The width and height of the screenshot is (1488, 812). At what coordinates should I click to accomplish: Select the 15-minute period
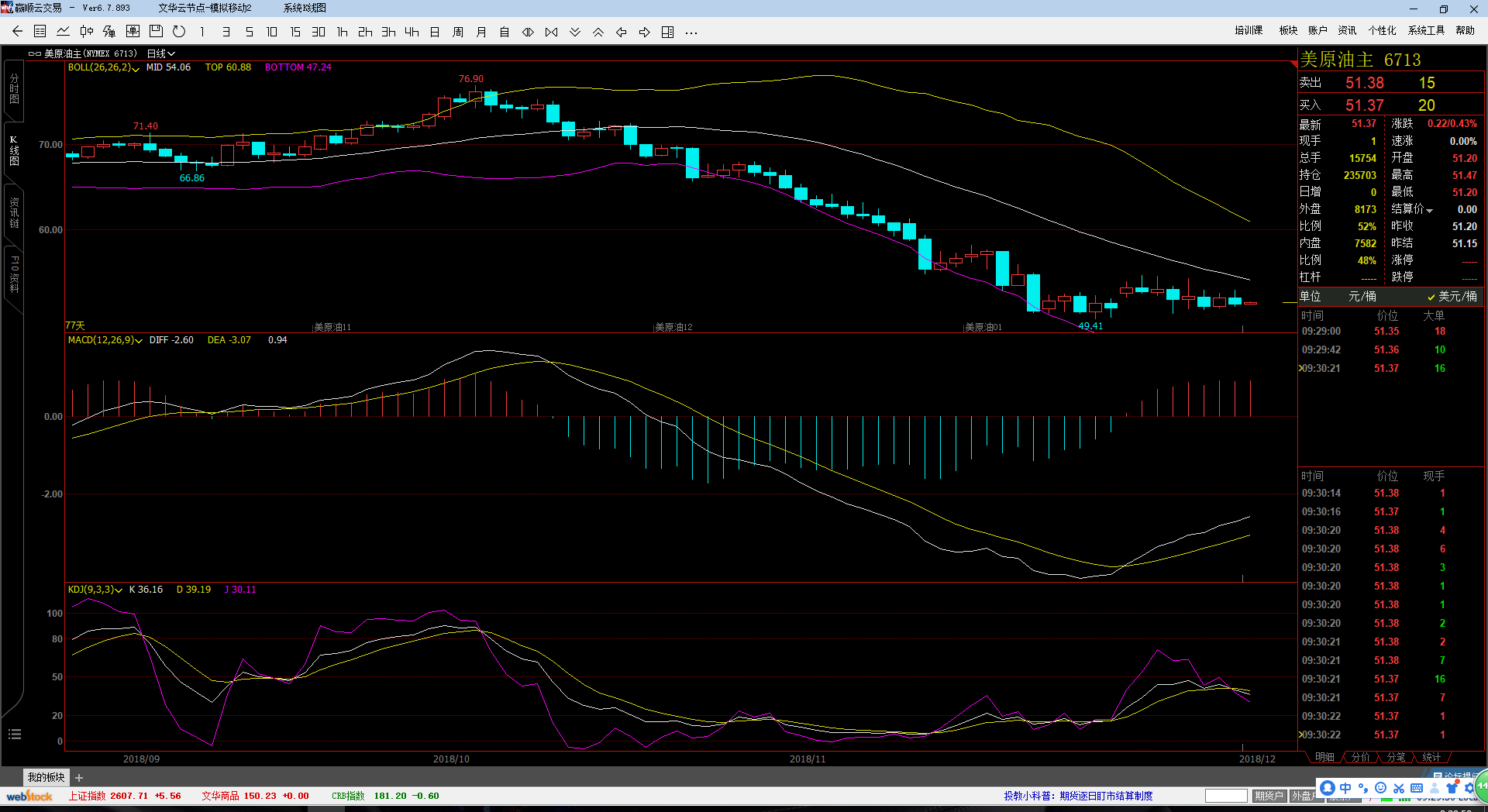coord(295,32)
